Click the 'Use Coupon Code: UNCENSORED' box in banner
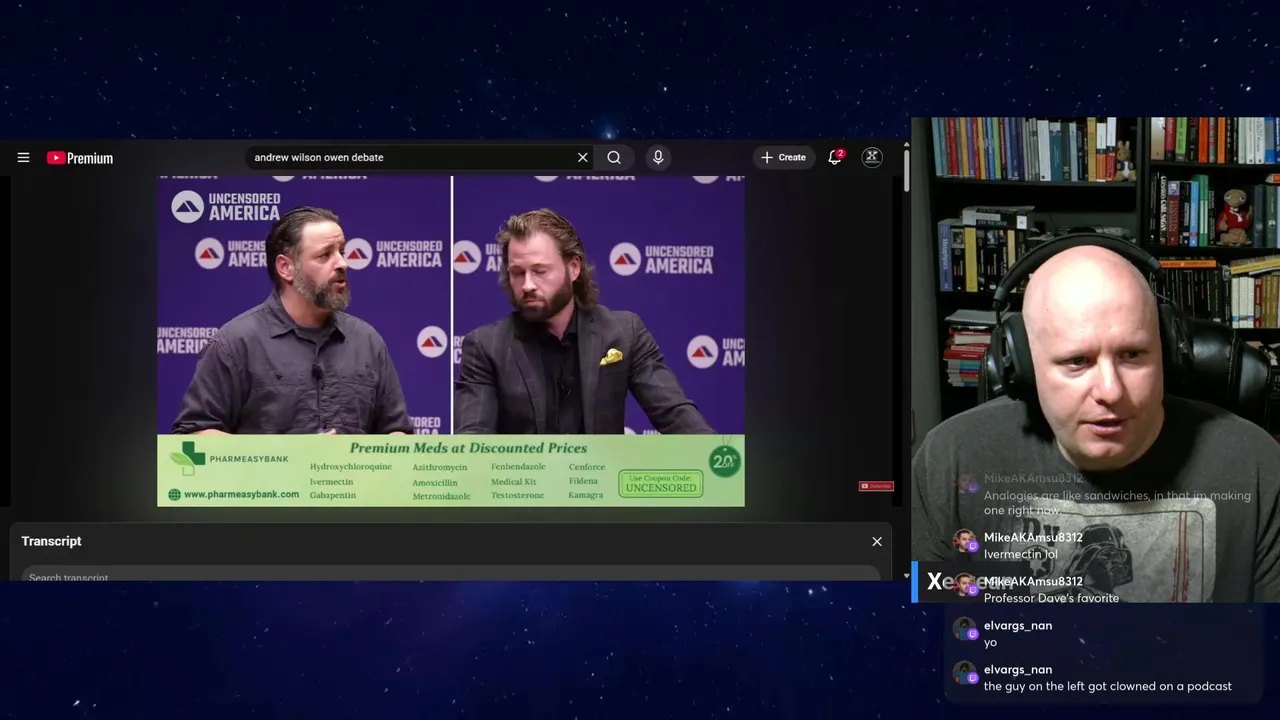The width and height of the screenshot is (1280, 720). tap(661, 484)
